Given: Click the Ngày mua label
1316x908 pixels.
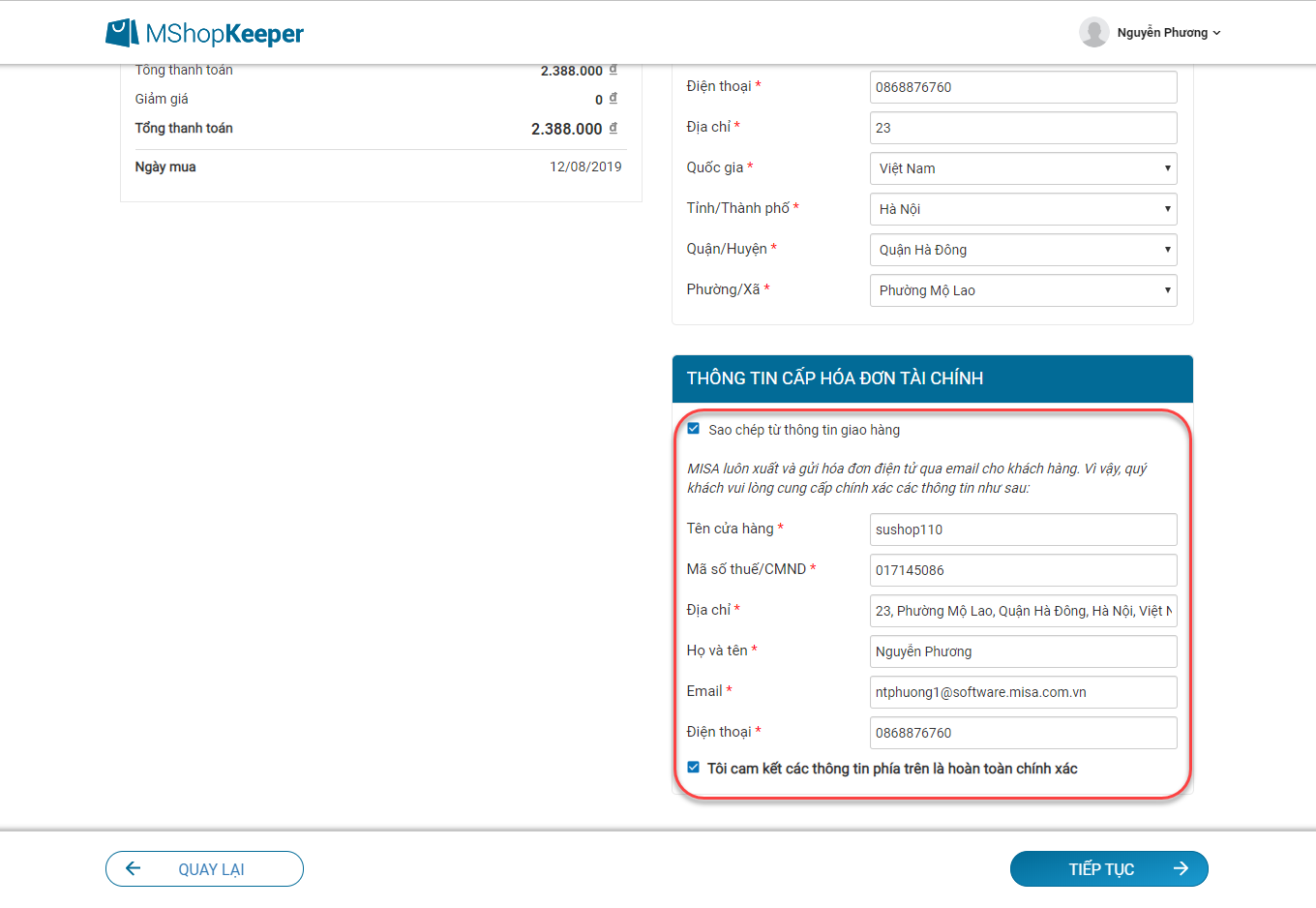Looking at the screenshot, I should [165, 166].
